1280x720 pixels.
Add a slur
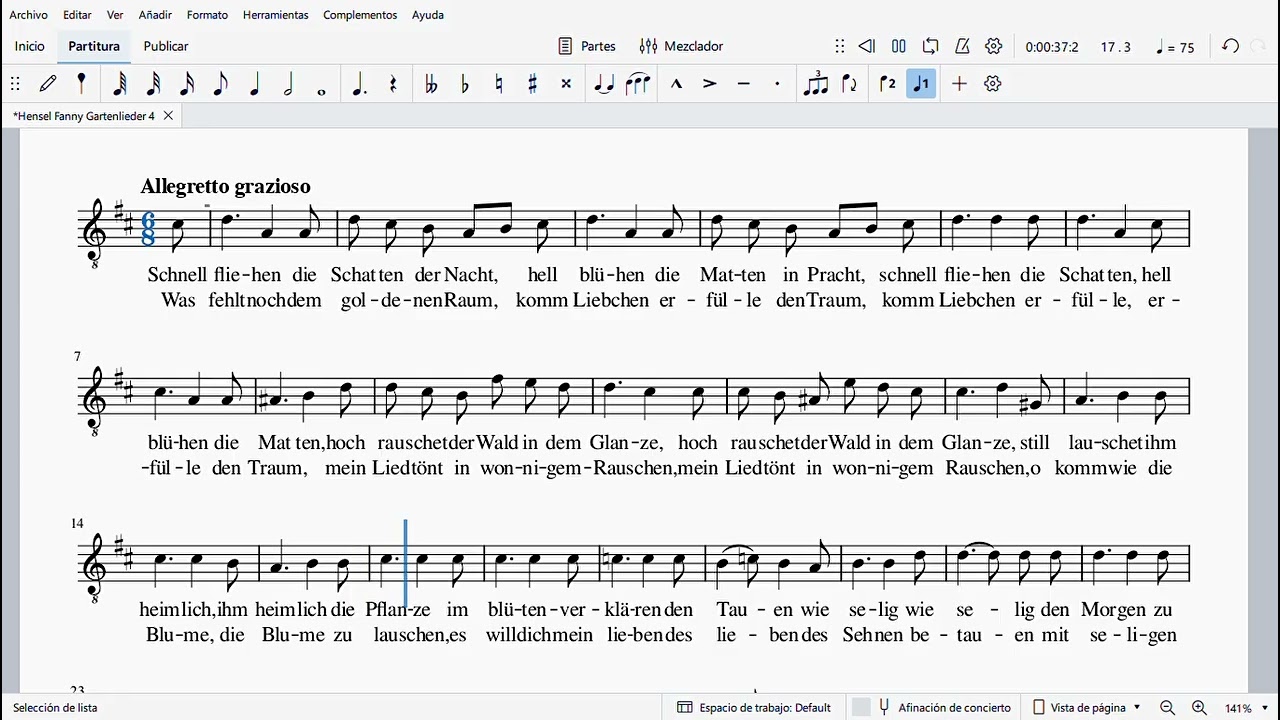click(x=638, y=84)
